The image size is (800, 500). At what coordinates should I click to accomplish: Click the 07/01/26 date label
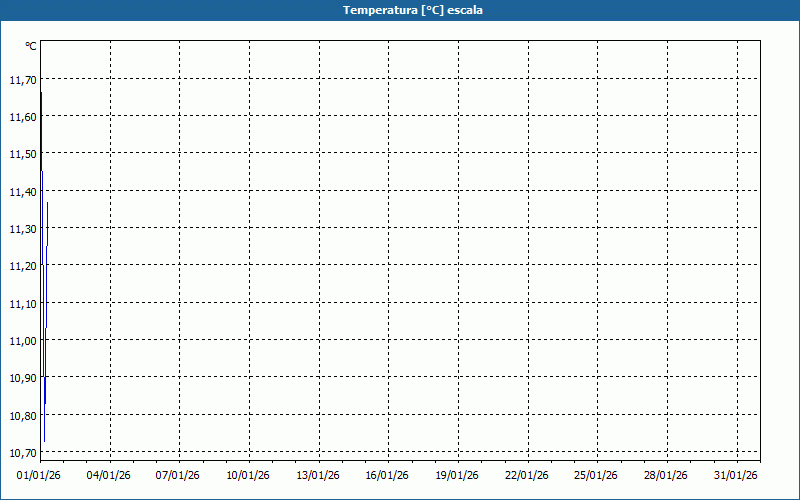point(178,476)
